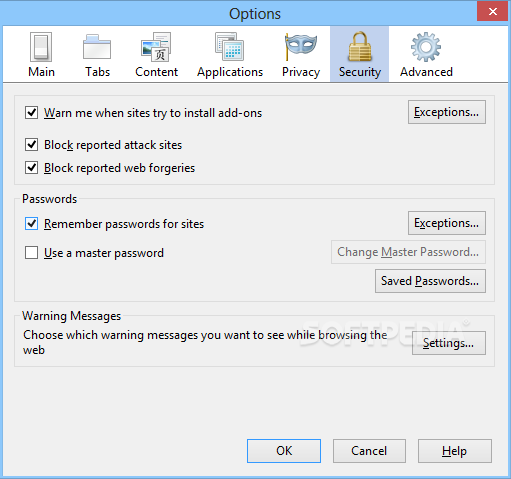511x479 pixels.
Task: Open the Content panel icon
Action: tap(156, 47)
